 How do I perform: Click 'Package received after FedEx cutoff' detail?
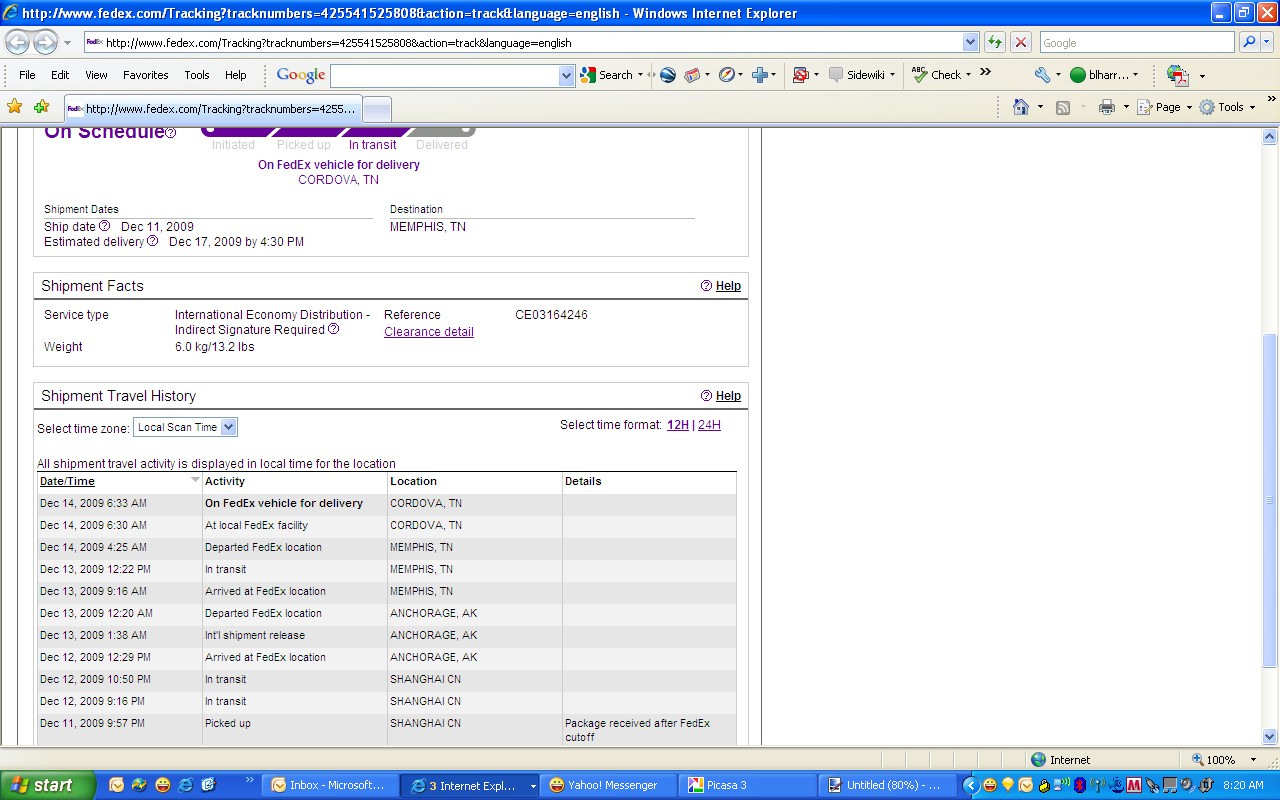click(637, 730)
